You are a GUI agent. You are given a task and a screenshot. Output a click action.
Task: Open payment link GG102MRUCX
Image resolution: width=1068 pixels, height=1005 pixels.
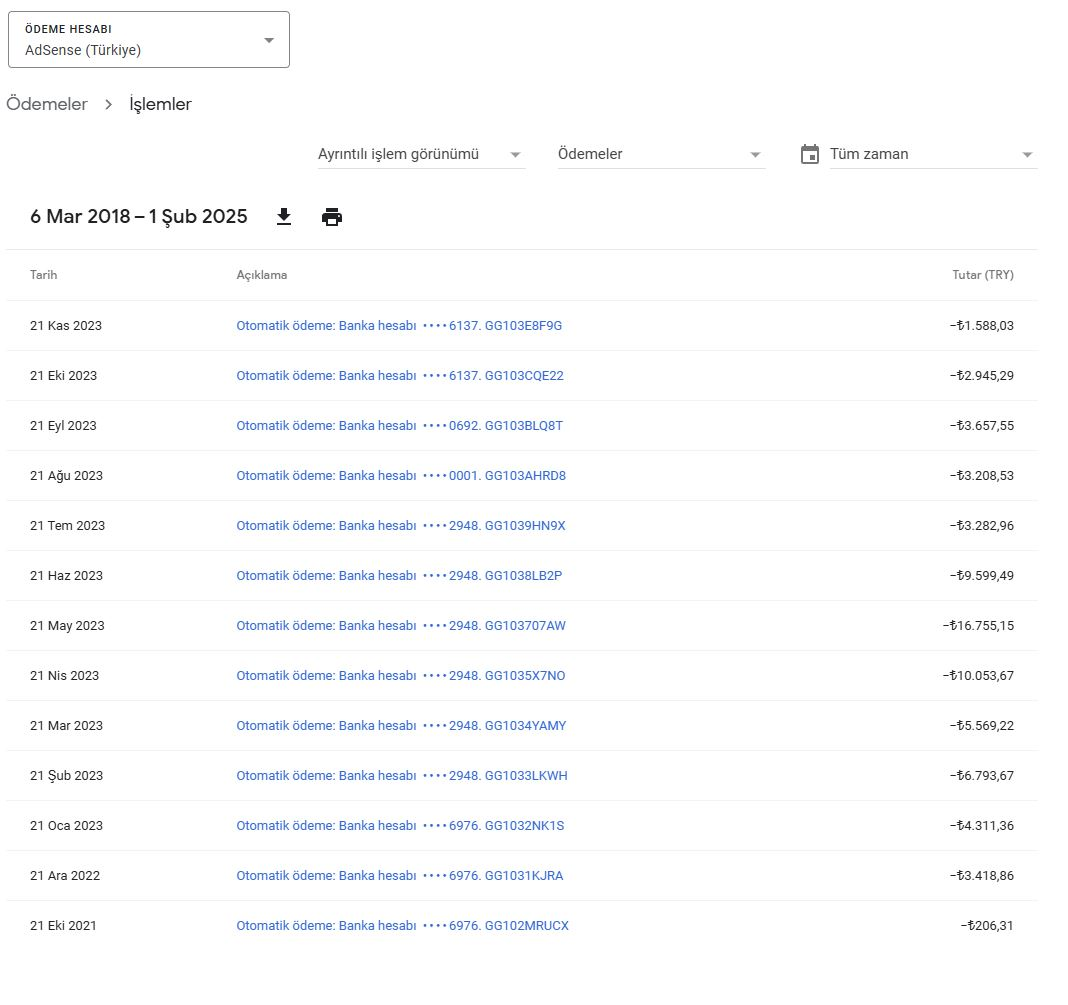tap(403, 926)
